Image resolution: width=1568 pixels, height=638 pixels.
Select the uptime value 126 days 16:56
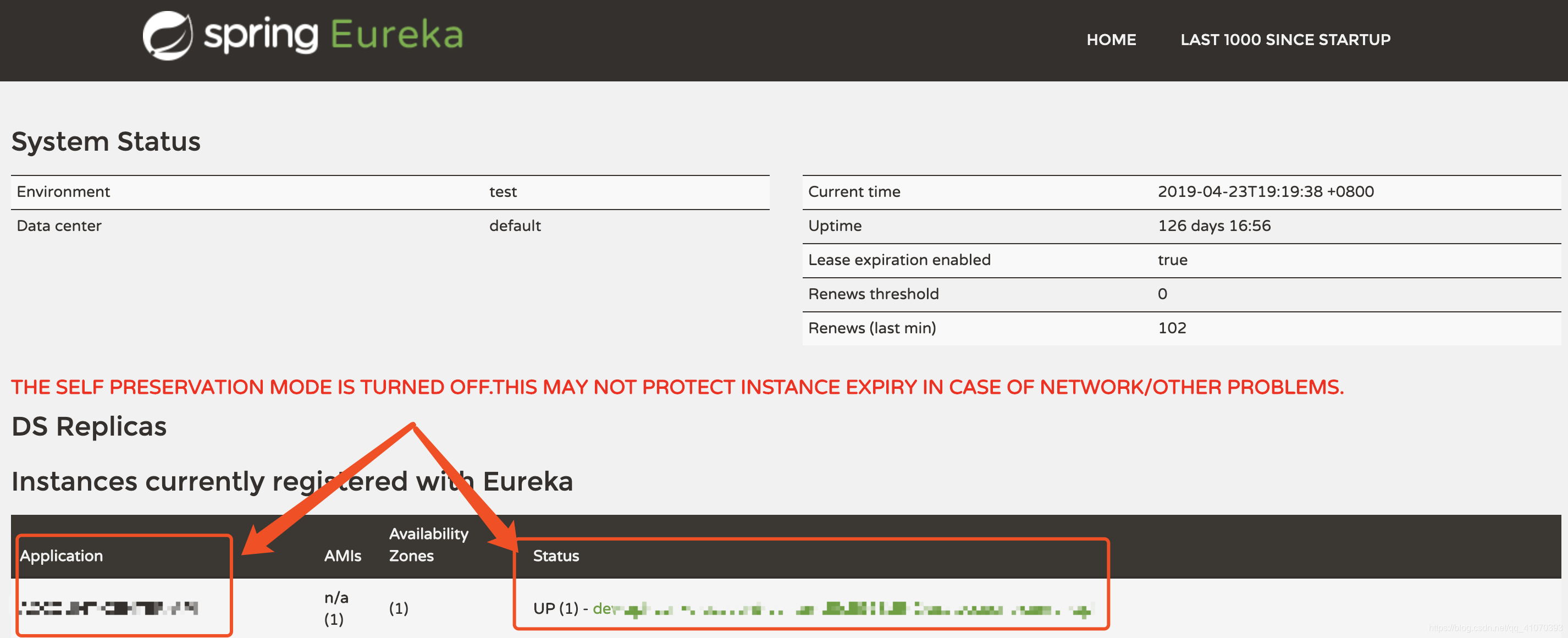click(x=1214, y=226)
